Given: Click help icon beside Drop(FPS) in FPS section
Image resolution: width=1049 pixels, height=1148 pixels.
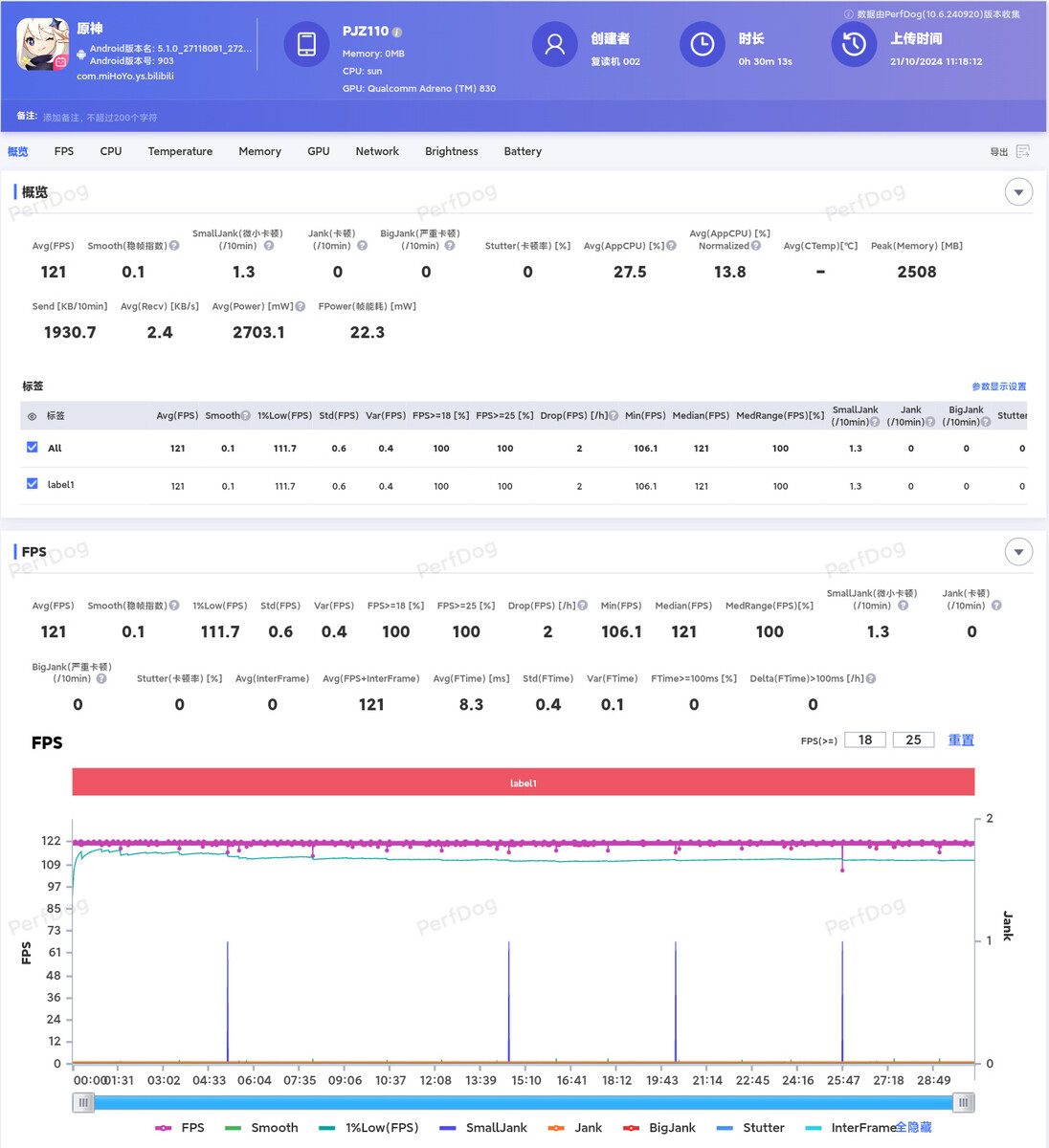Looking at the screenshot, I should point(583,606).
